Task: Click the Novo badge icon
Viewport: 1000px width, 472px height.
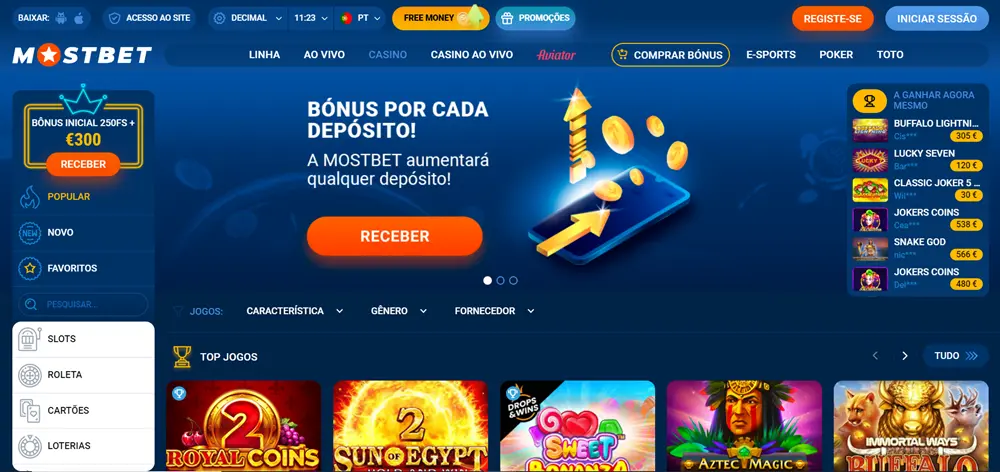Action: (30, 233)
